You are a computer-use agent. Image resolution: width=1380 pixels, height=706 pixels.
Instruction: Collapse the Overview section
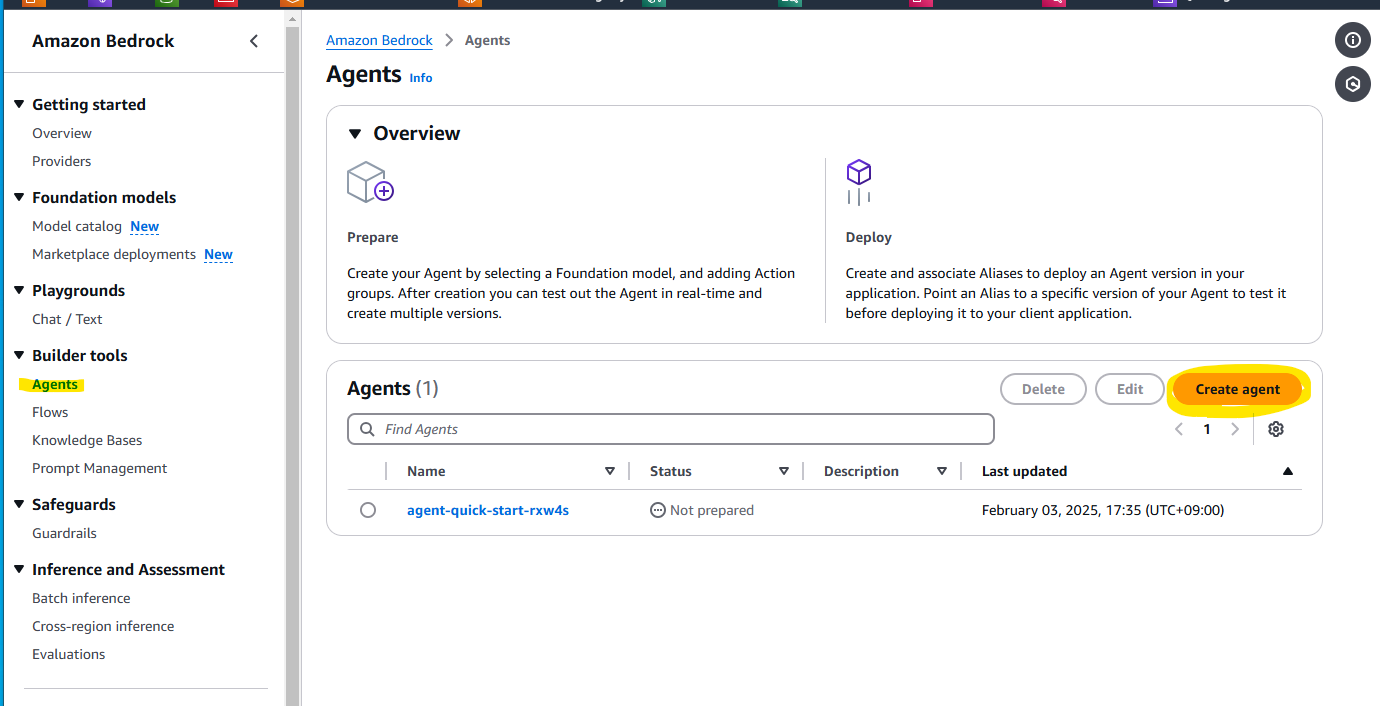(355, 133)
